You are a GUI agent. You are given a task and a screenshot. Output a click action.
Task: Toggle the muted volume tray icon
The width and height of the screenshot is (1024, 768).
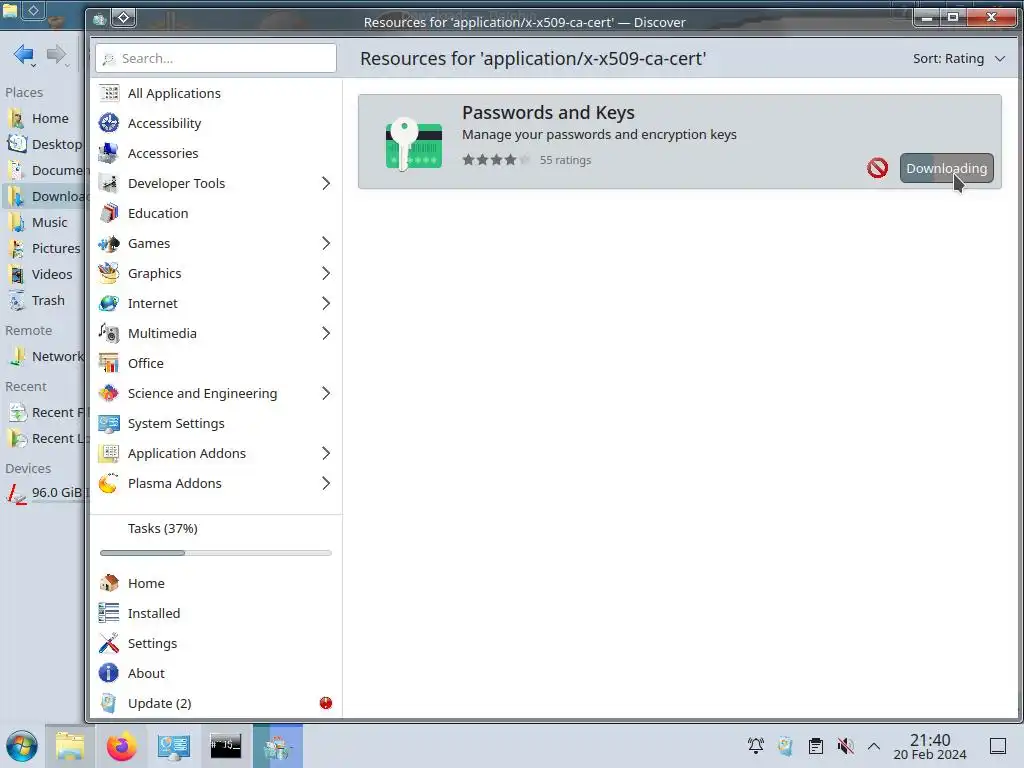[x=846, y=746]
